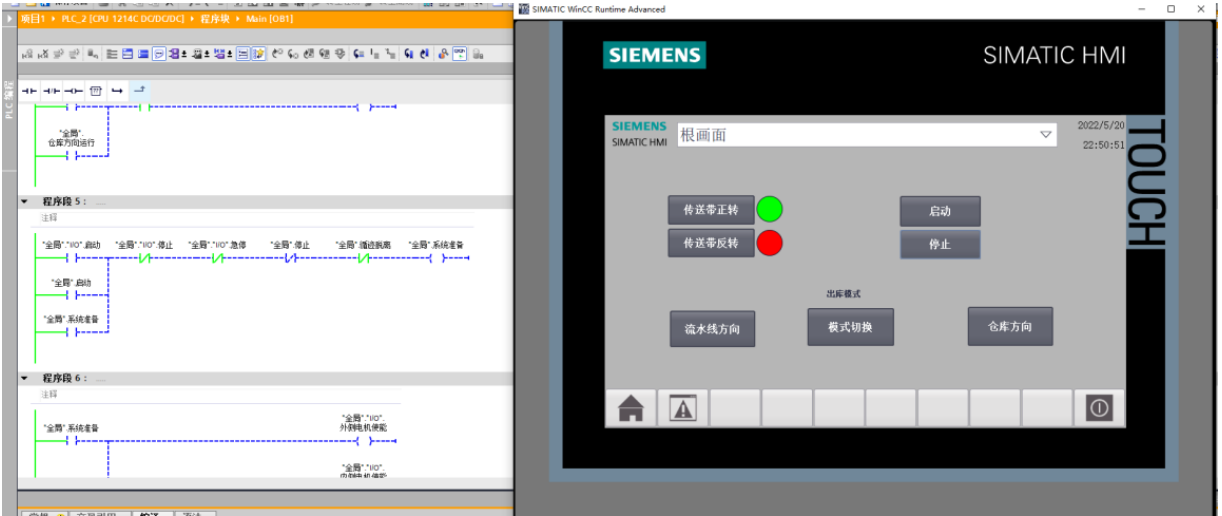Click the 出库模式 label text
1222x516 pixels.
pos(843,294)
